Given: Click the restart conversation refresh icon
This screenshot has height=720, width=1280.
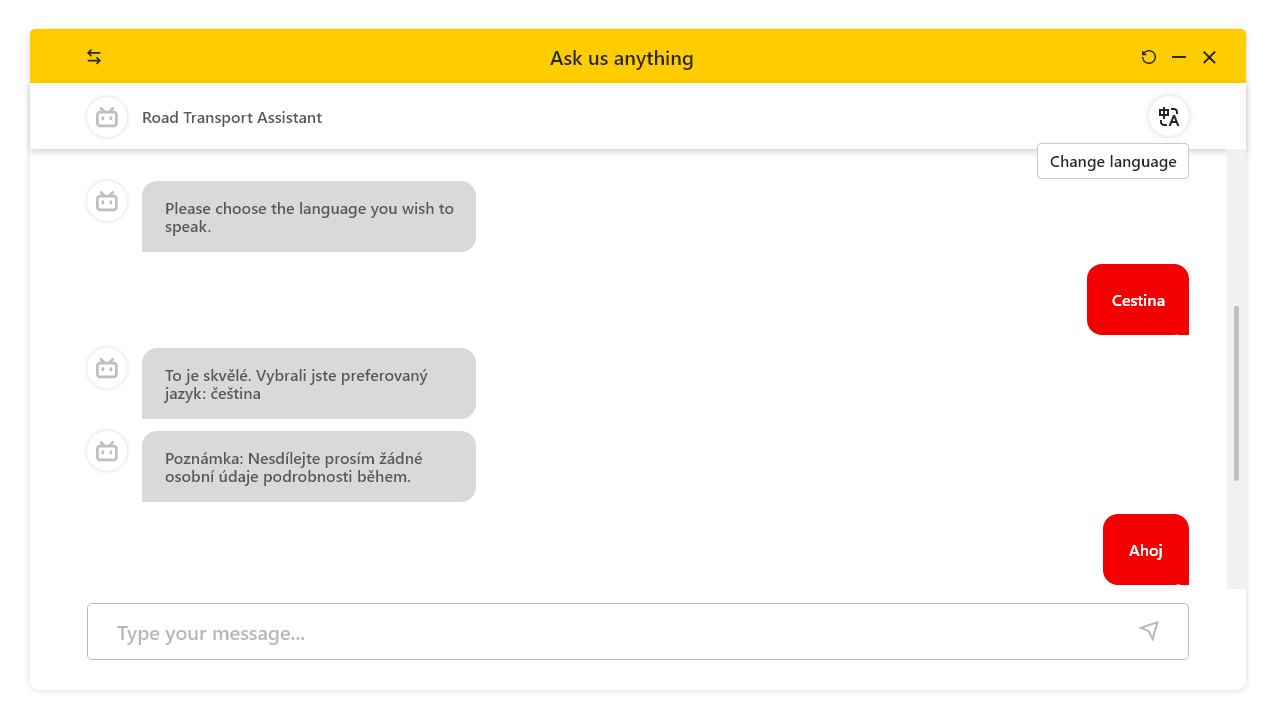Looking at the screenshot, I should 1149,57.
